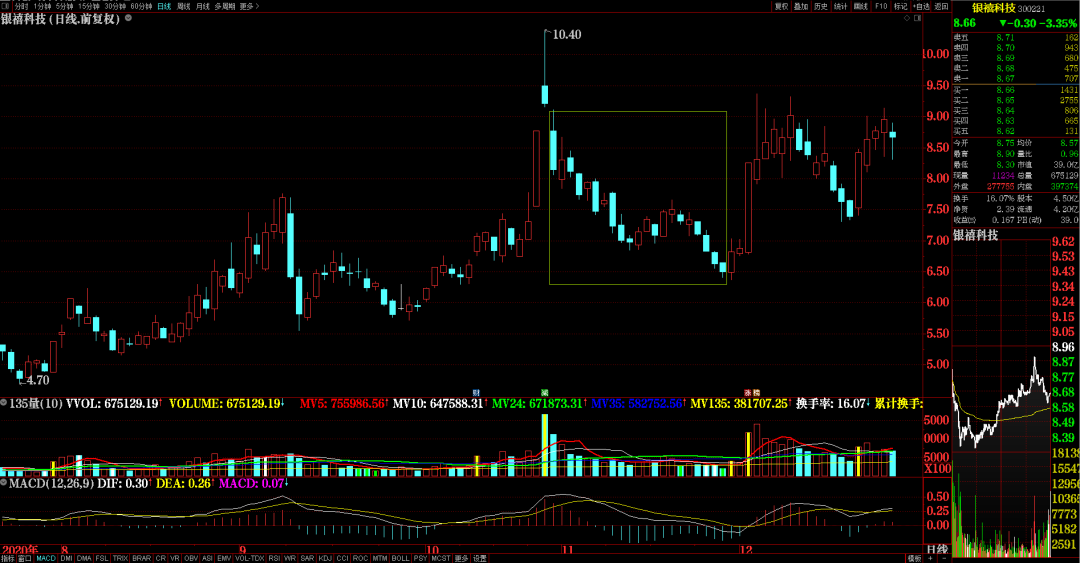Viewport: 1080px width, 563px height.
Task: Select the RSI indicator tab
Action: click(x=274, y=558)
